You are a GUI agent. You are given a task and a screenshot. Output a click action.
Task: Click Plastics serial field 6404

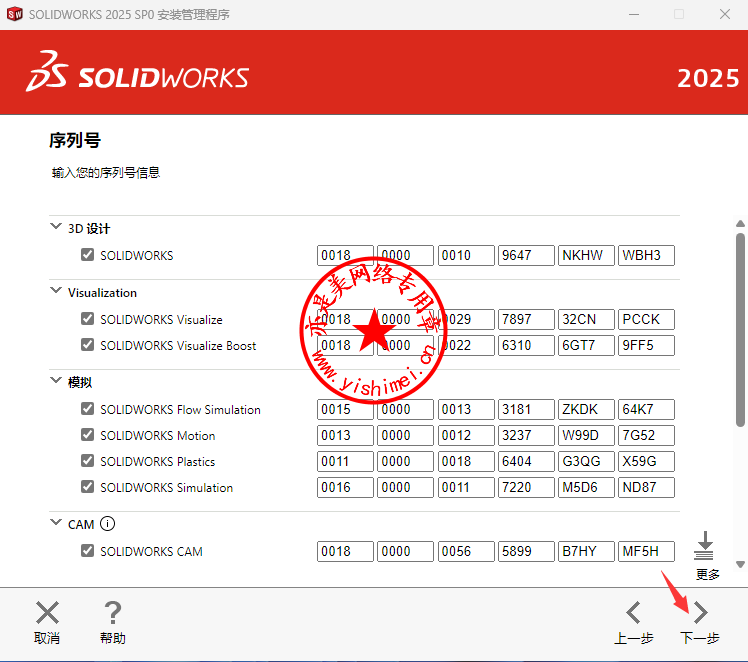(526, 461)
